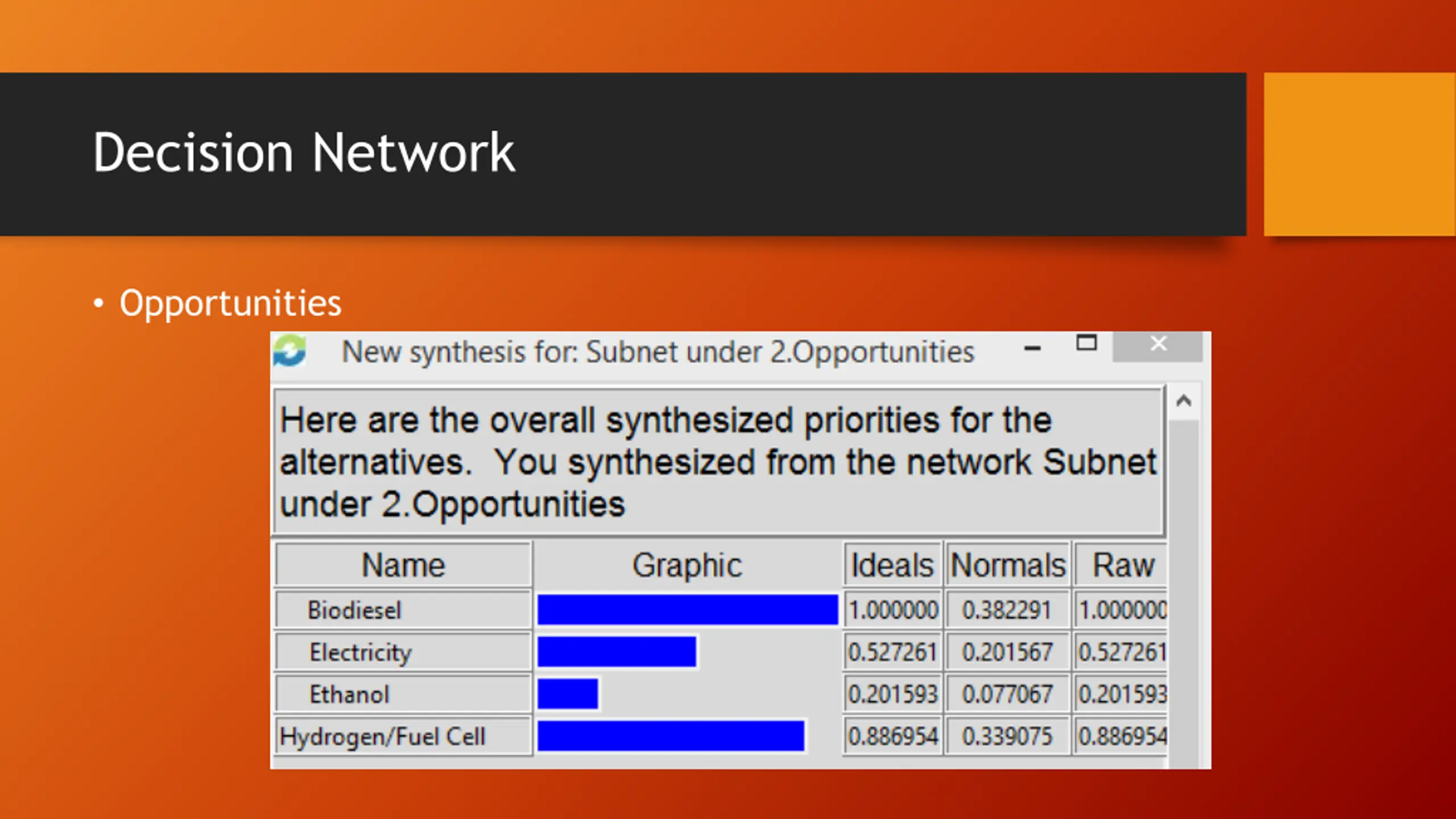Click the Ethanol blue priority bar
1456x819 pixels.
coord(568,694)
